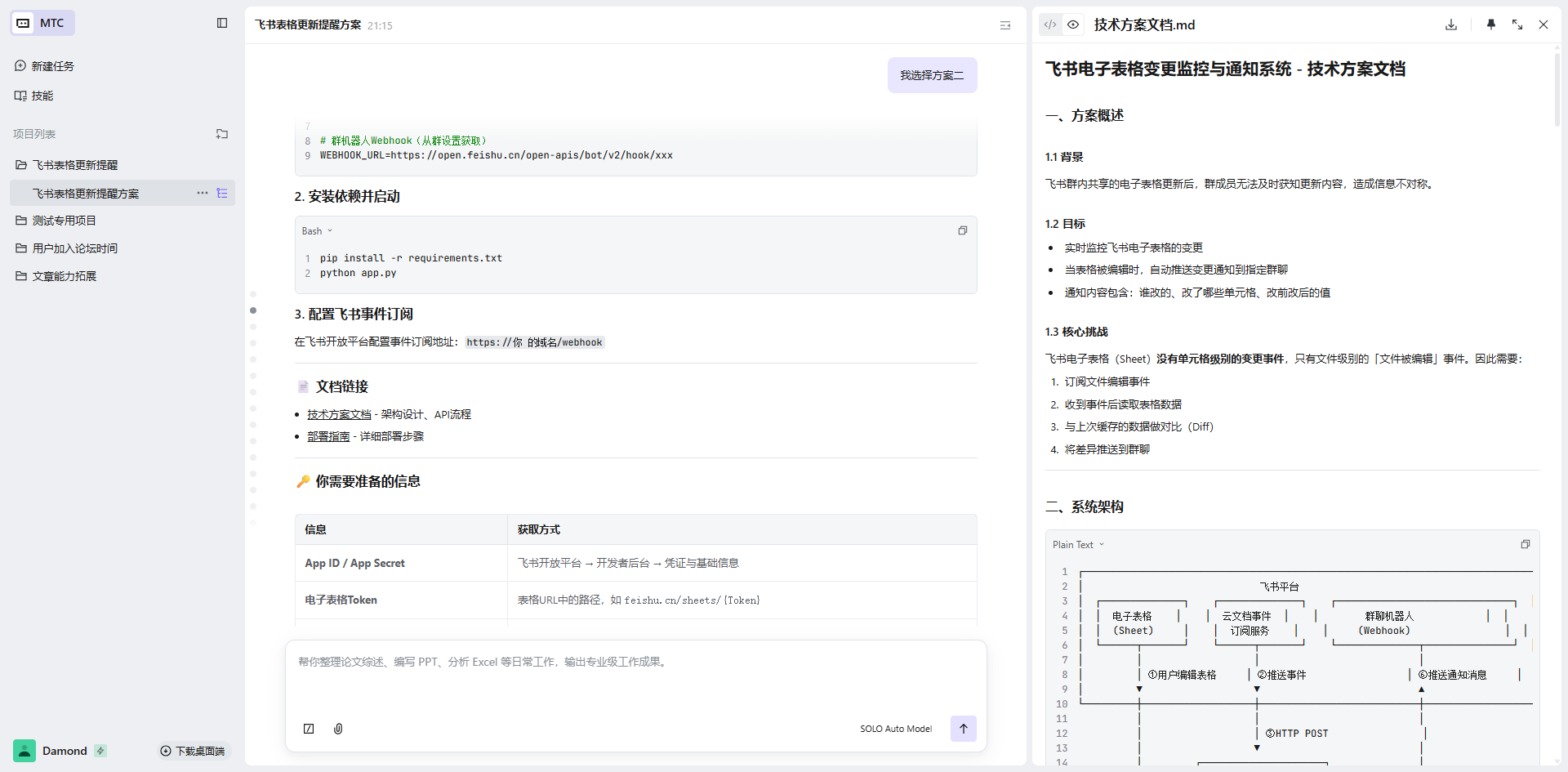The width and height of the screenshot is (1568, 772).
Task: Copy the Plain Text architecture diagram
Action: point(1525,544)
